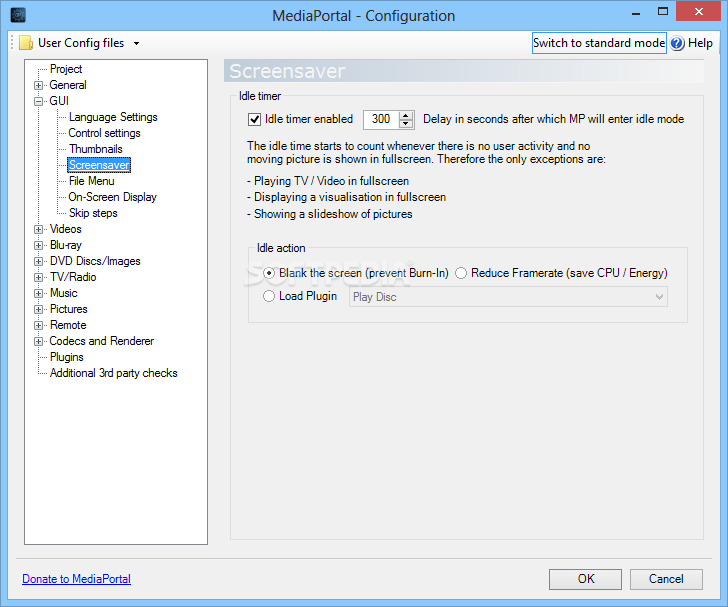Viewport: 728px width, 607px height.
Task: Click the User Config files folder icon
Action: [26, 43]
